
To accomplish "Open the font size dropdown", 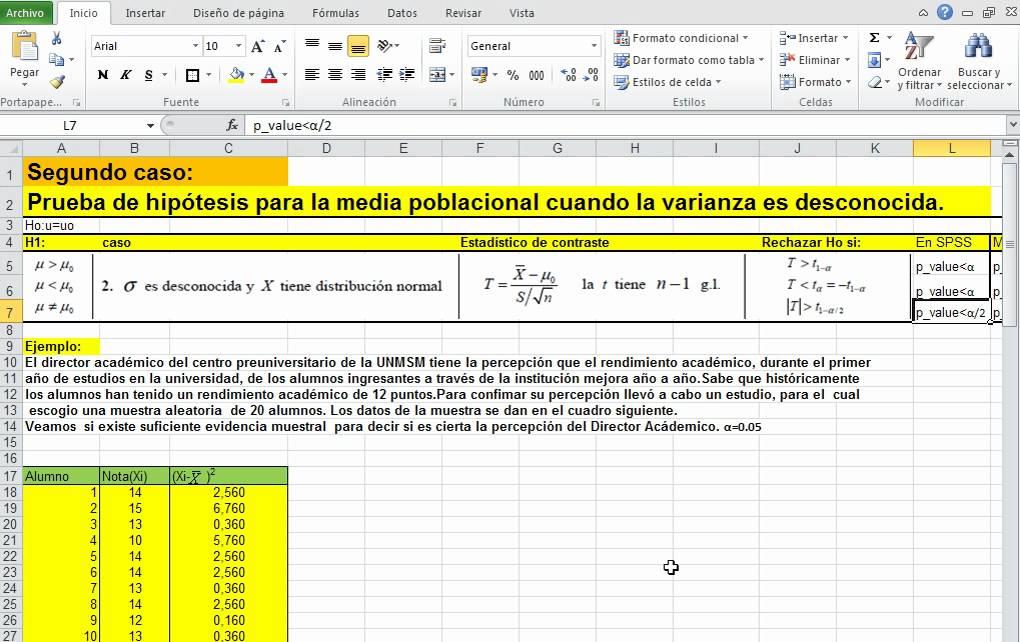I will click(239, 46).
